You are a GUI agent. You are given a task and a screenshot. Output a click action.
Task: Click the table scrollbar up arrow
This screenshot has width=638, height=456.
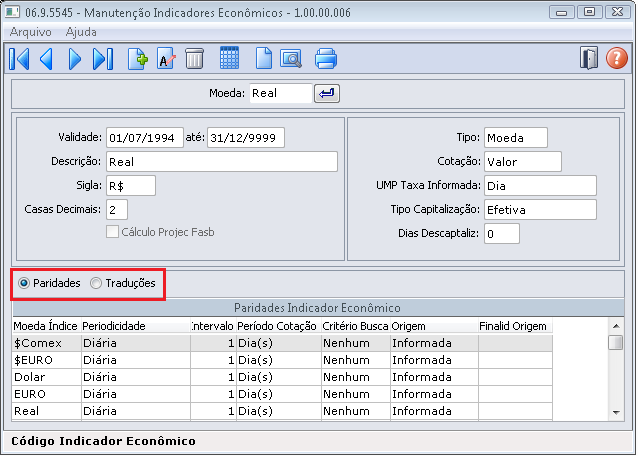616,326
